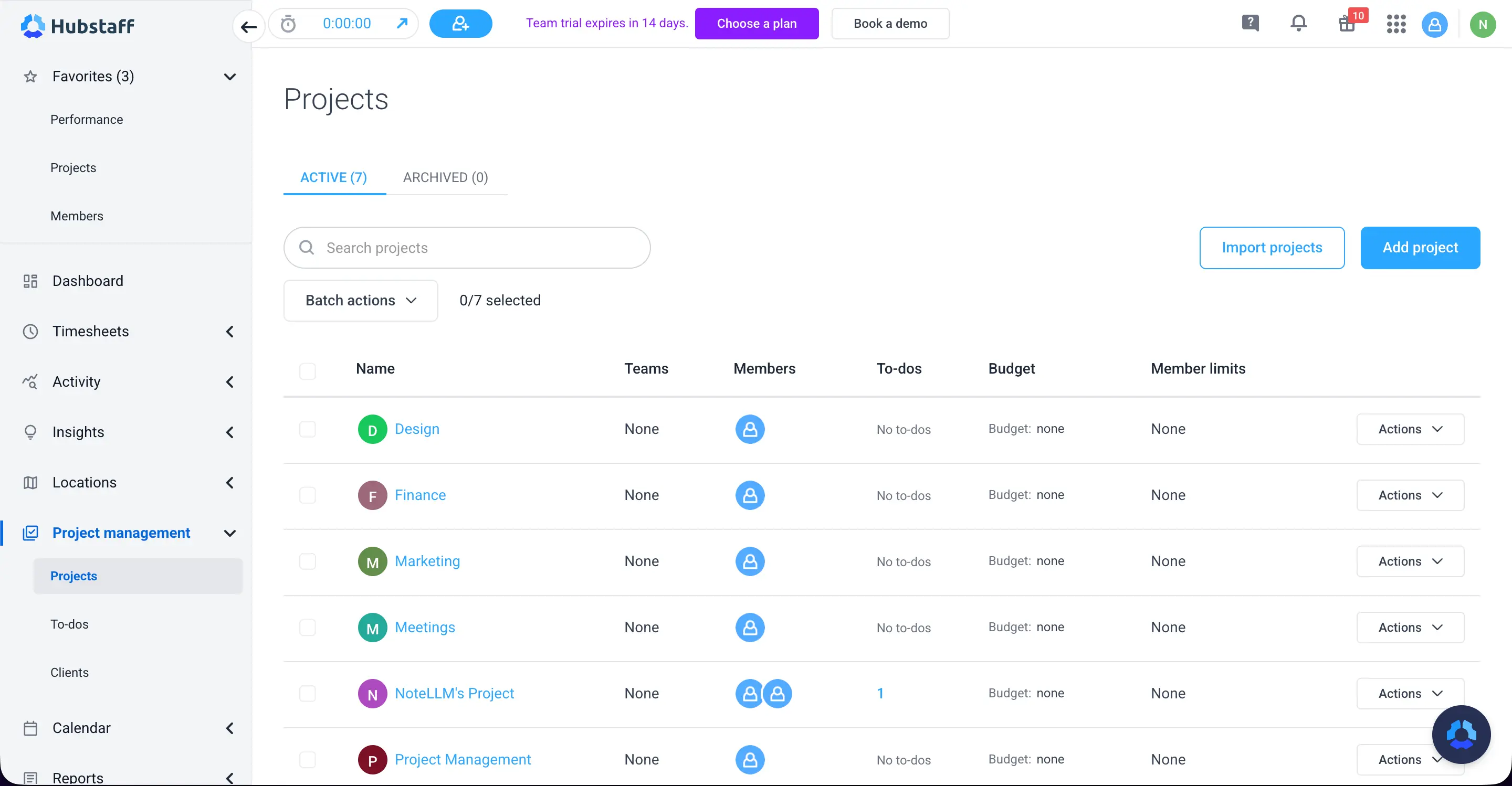This screenshot has width=1512, height=786.
Task: Check the Project Management checkbox
Action: coord(308,760)
